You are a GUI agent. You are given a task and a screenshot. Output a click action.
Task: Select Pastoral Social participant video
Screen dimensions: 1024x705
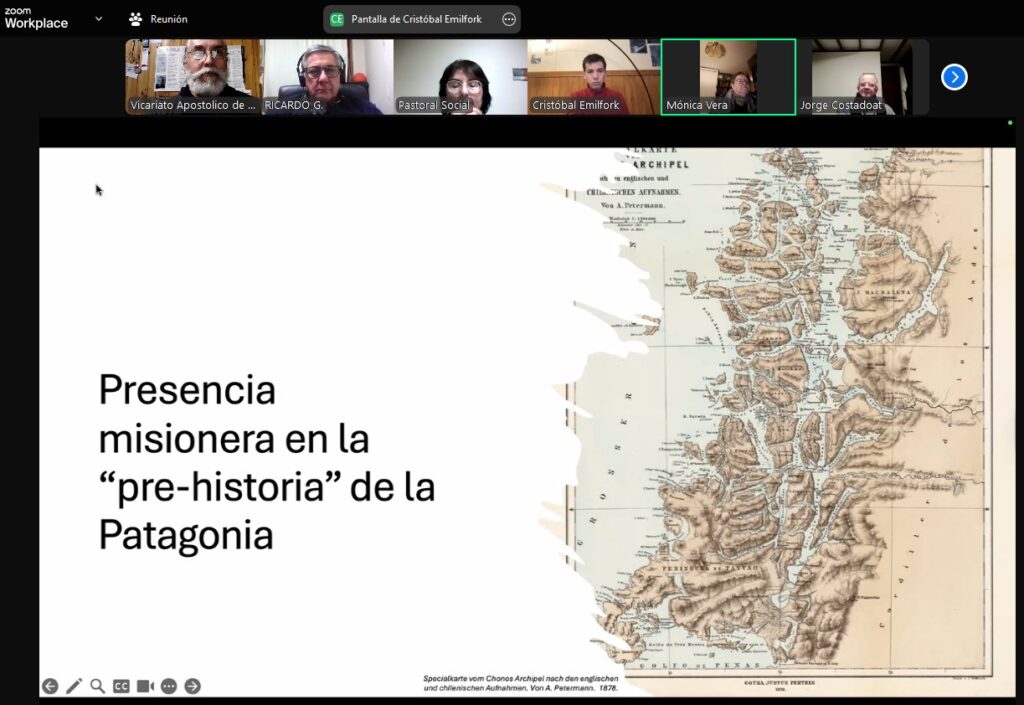(x=460, y=77)
